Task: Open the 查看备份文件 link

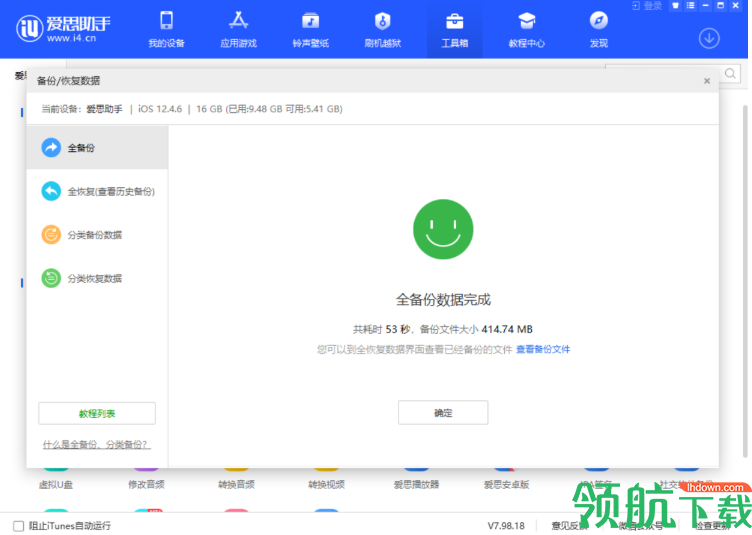Action: coord(543,349)
